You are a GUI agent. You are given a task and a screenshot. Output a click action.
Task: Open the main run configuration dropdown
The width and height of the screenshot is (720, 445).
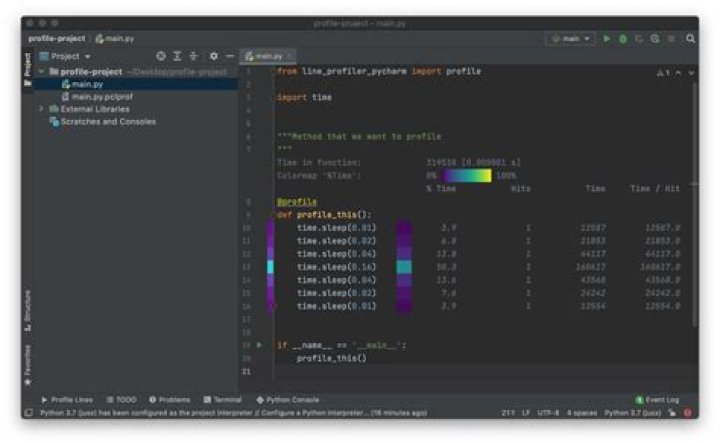[571, 39]
